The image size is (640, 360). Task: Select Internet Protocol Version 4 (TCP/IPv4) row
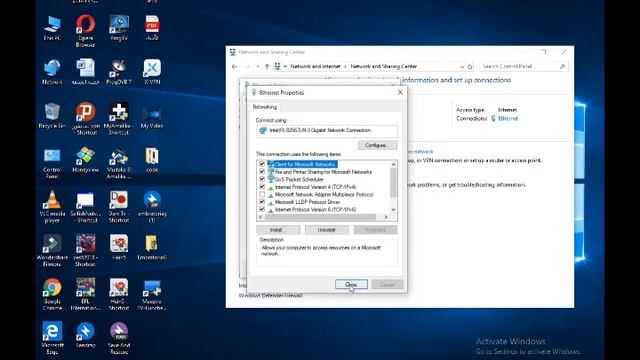[x=316, y=187]
